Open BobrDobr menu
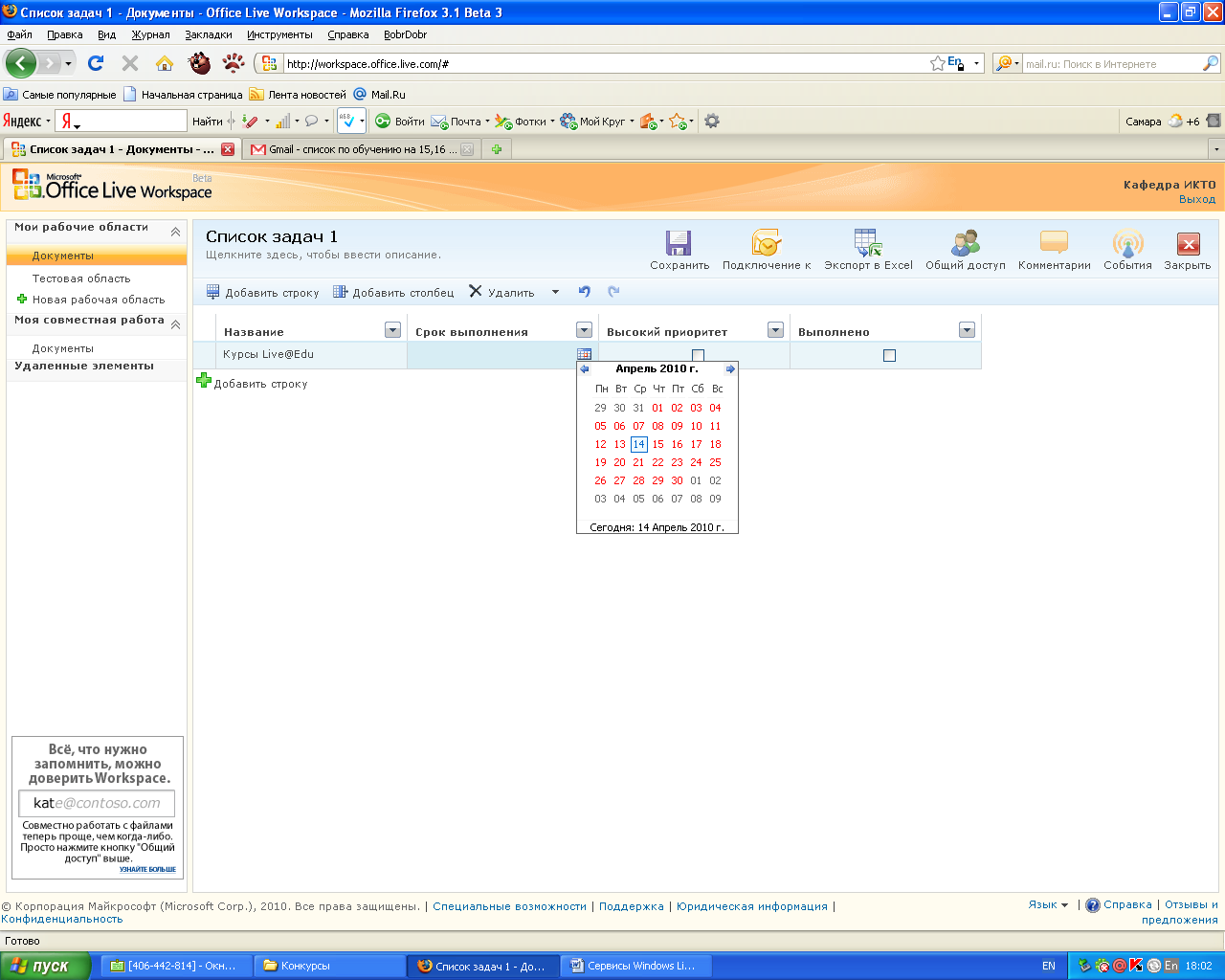Screen dimensions: 1225x980 [x=405, y=34]
